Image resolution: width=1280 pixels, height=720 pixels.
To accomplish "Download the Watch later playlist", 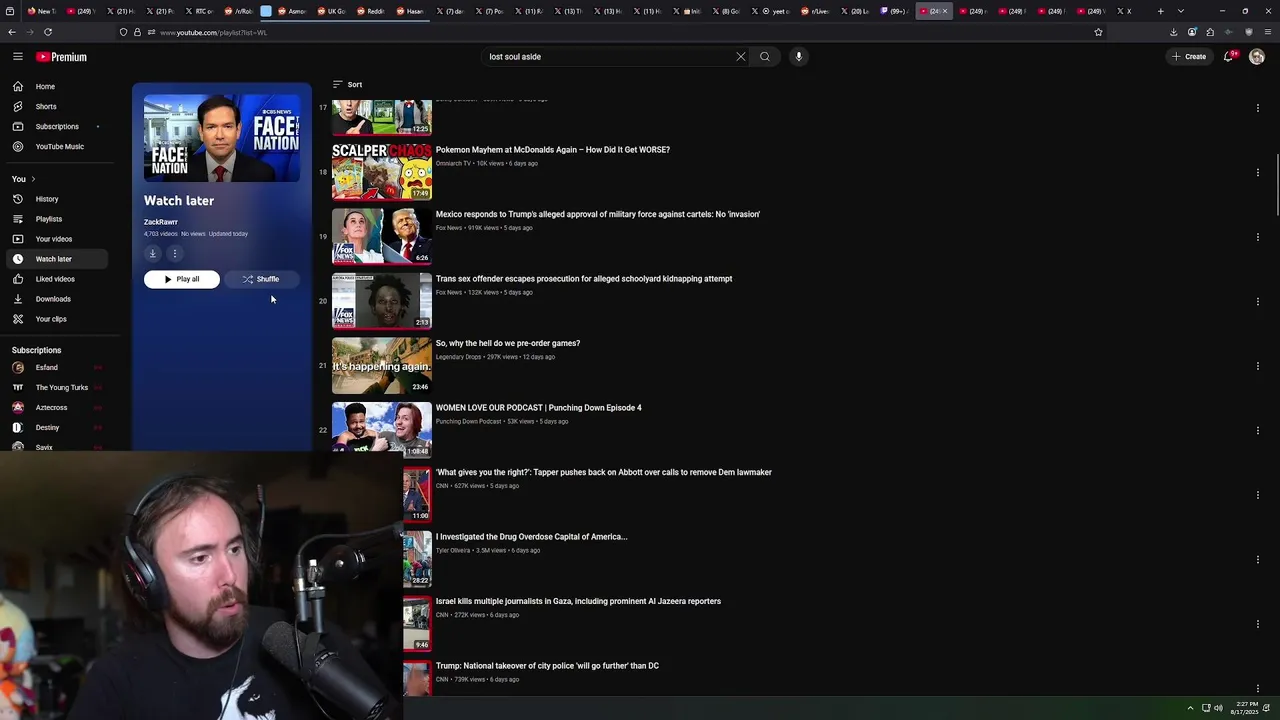I will [153, 254].
